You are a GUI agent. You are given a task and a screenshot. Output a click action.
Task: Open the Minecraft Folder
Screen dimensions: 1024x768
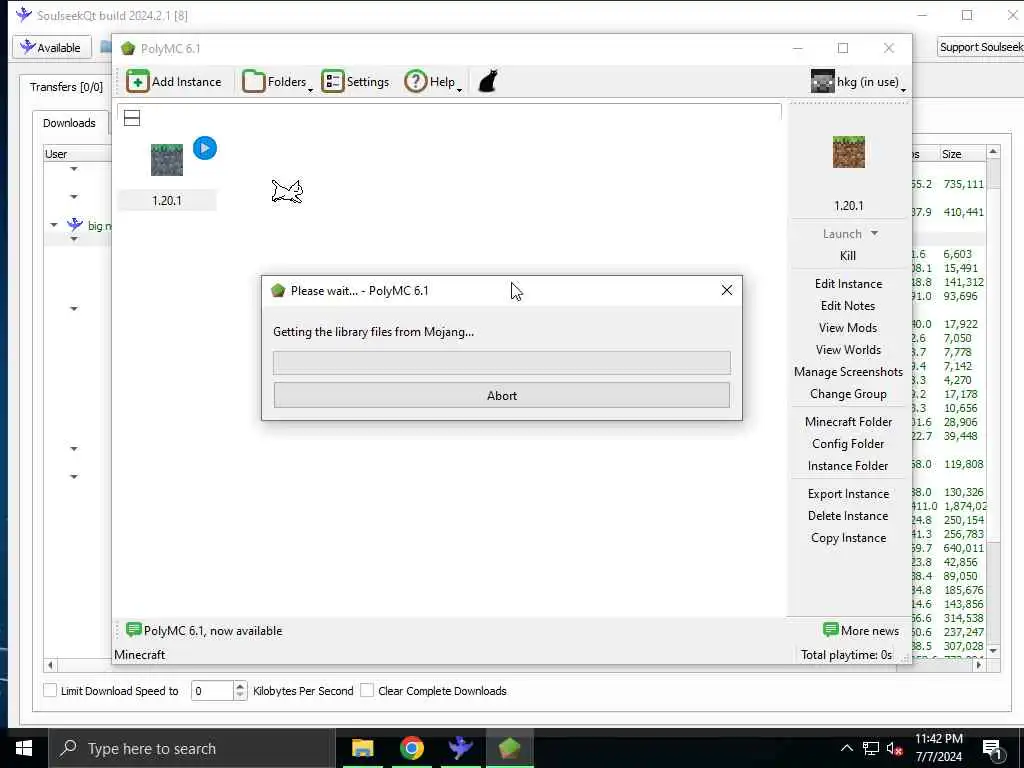[848, 422]
